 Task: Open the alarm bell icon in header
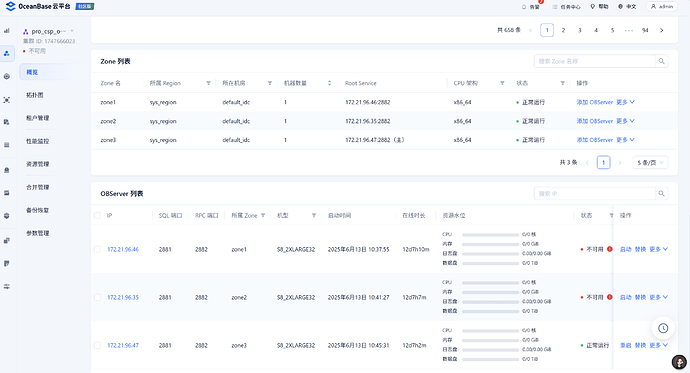tap(524, 7)
